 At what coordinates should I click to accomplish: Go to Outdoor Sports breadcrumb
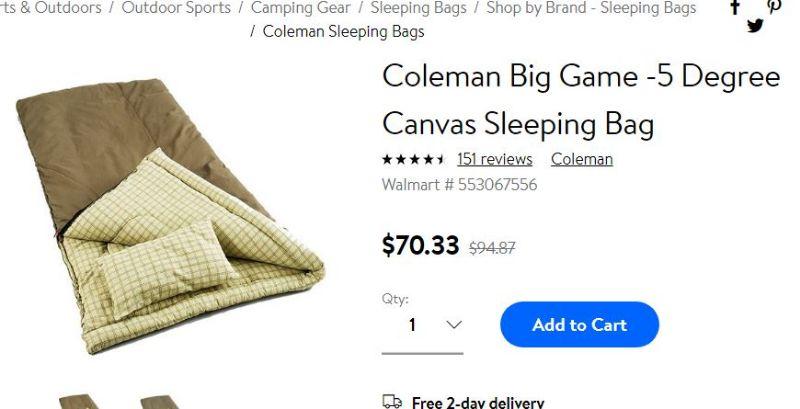[175, 8]
